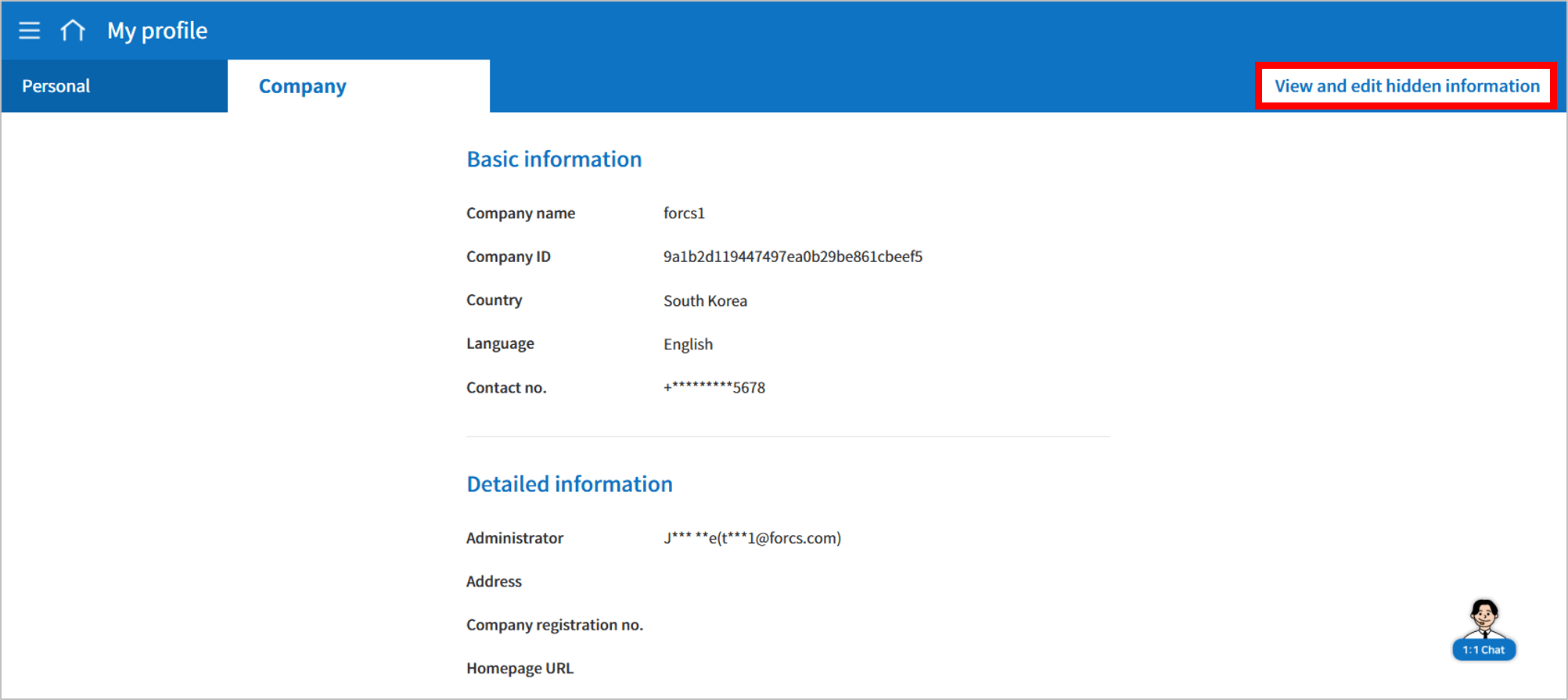Click the Company ID hash value
The height and width of the screenshot is (700, 1568).
pyautogui.click(x=793, y=257)
